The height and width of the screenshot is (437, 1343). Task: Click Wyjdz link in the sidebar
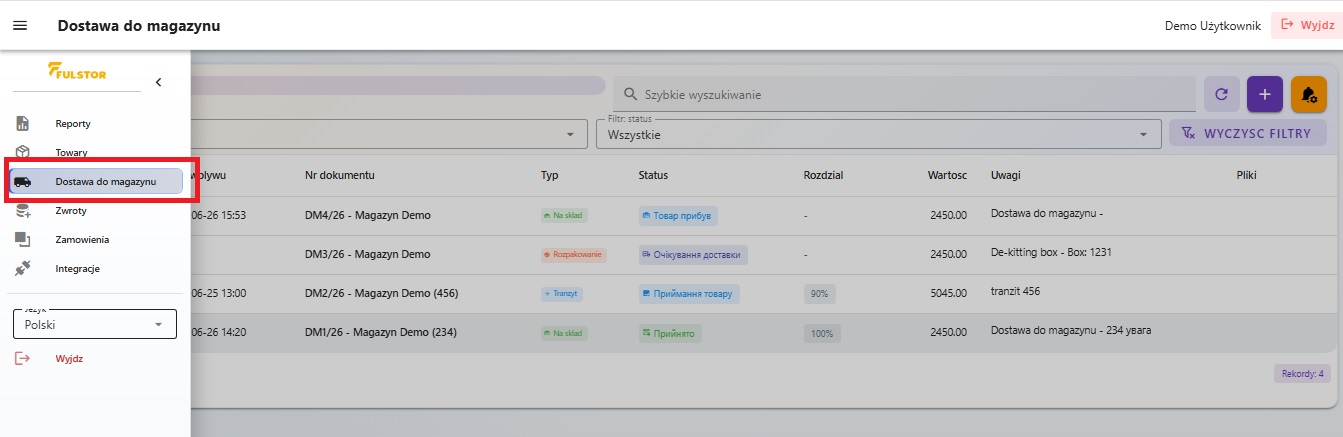click(x=69, y=358)
